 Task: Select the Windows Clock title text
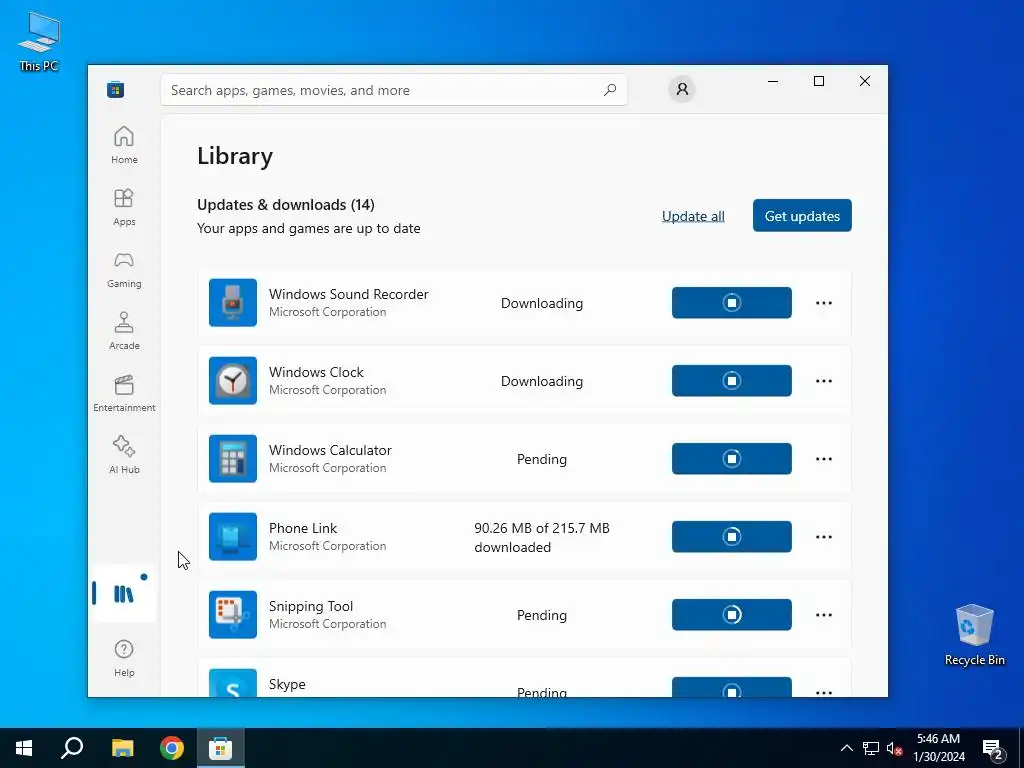[x=316, y=372]
